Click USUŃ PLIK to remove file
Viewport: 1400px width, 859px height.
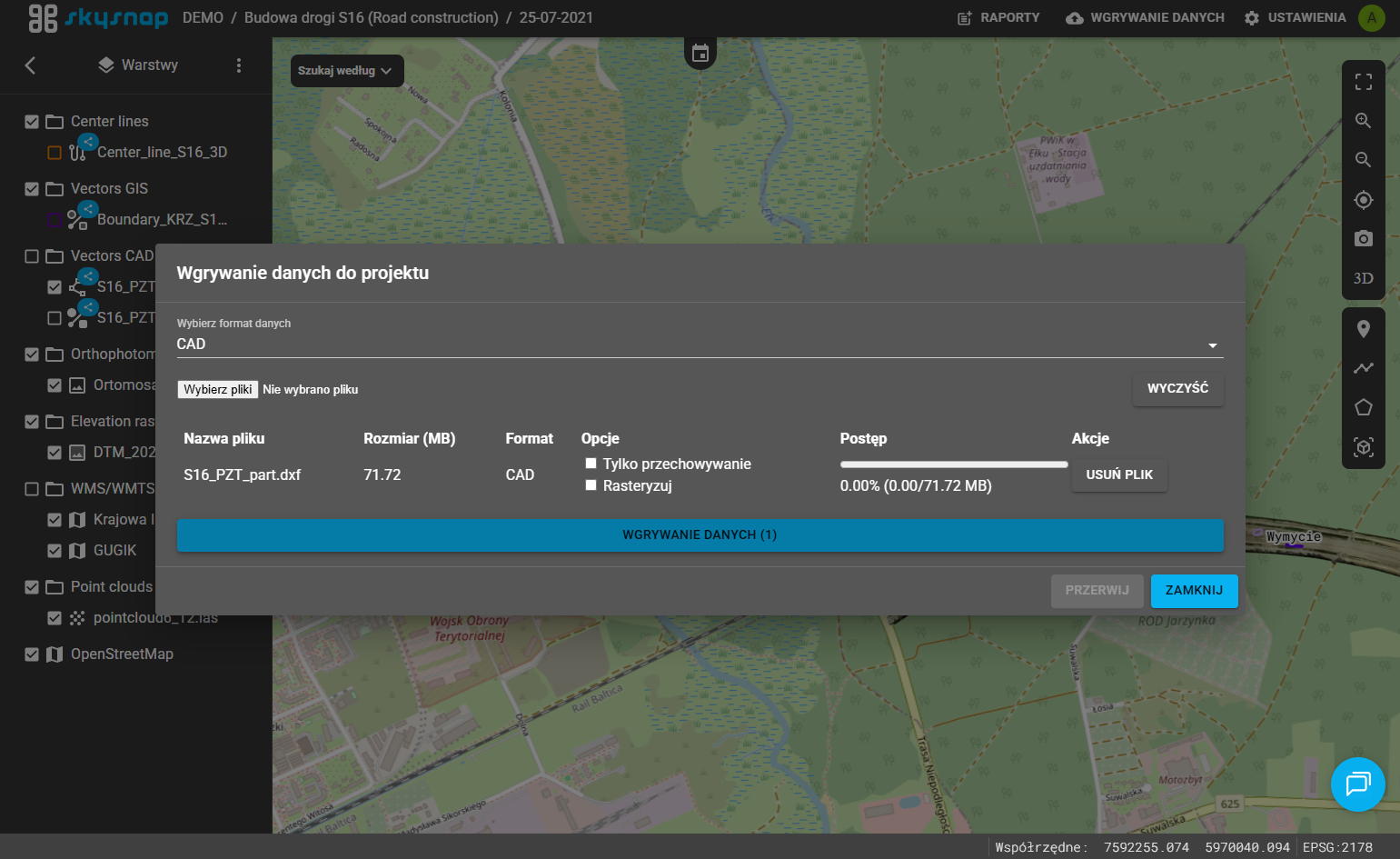pyautogui.click(x=1119, y=474)
